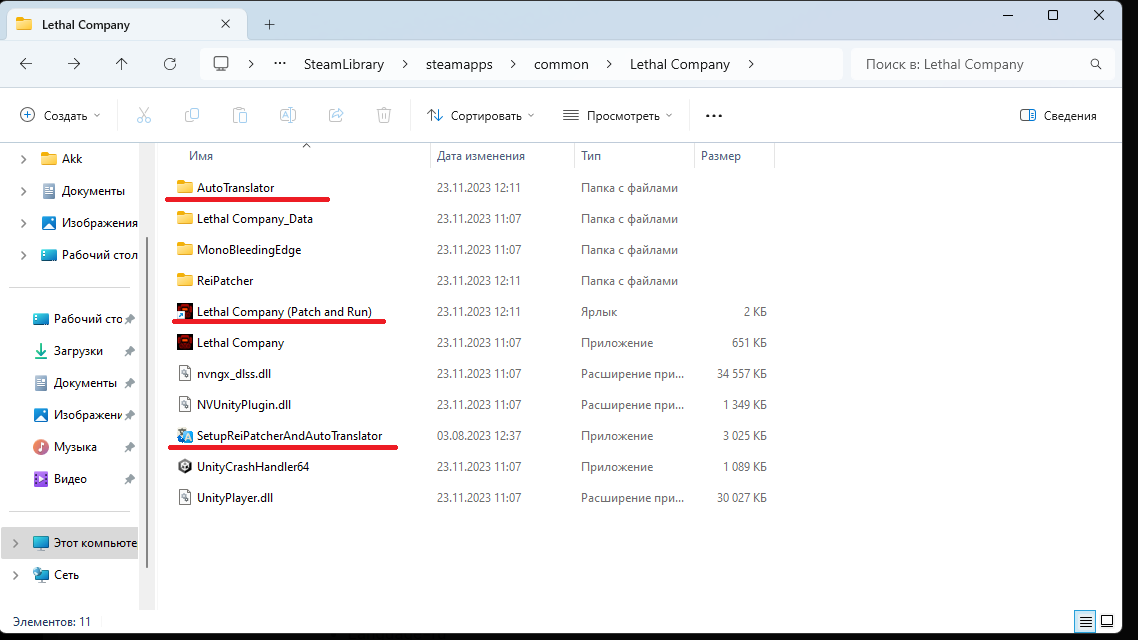Select the Lethal Company tab
1140x640 pixels.
coord(127,24)
